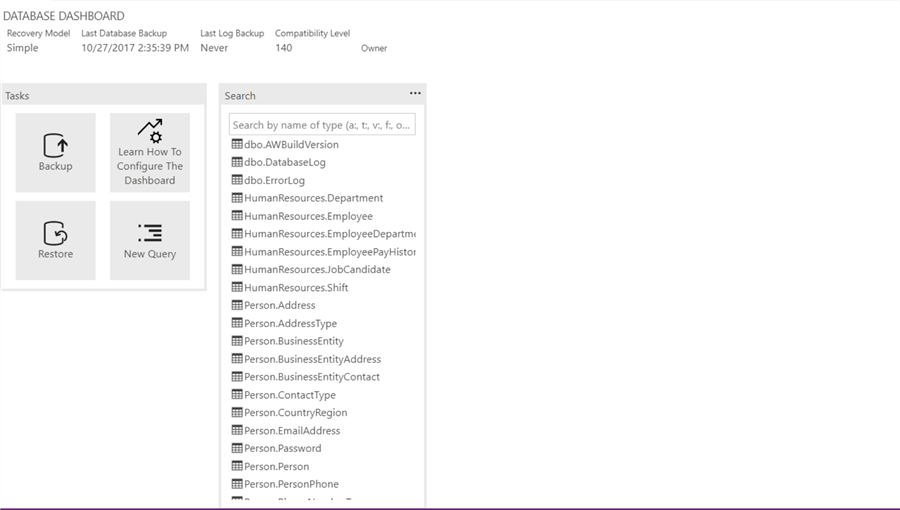Click the table icon for Person.CountryRegion
The height and width of the screenshot is (510, 900).
[237, 412]
